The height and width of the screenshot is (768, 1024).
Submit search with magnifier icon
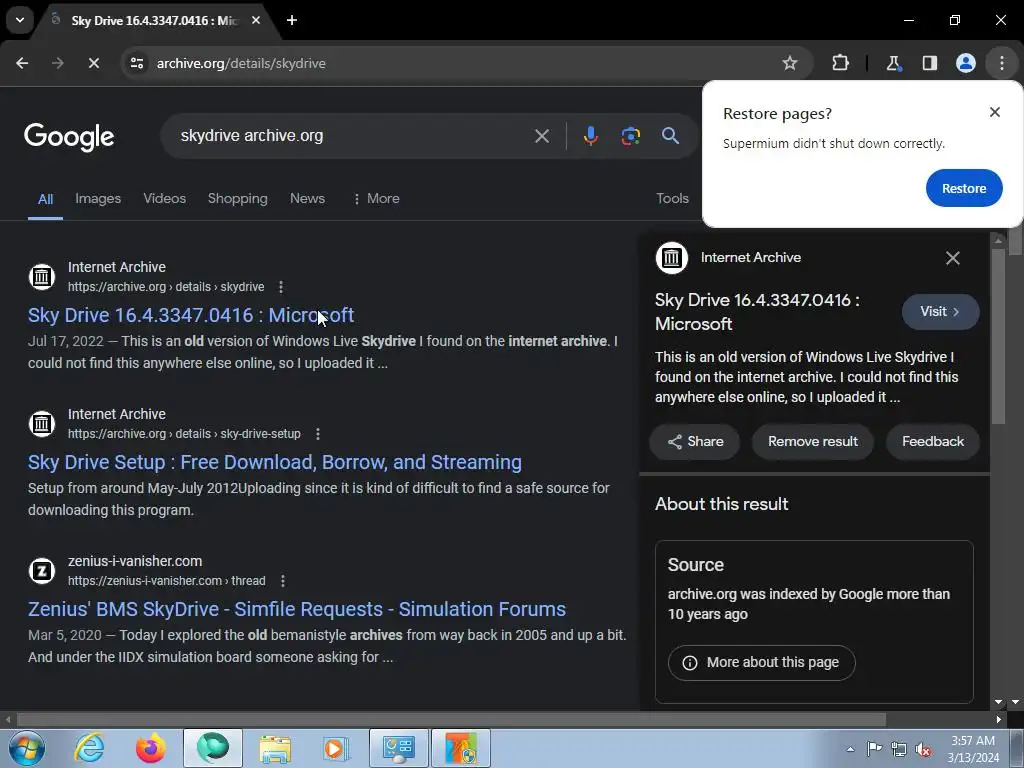click(x=670, y=136)
